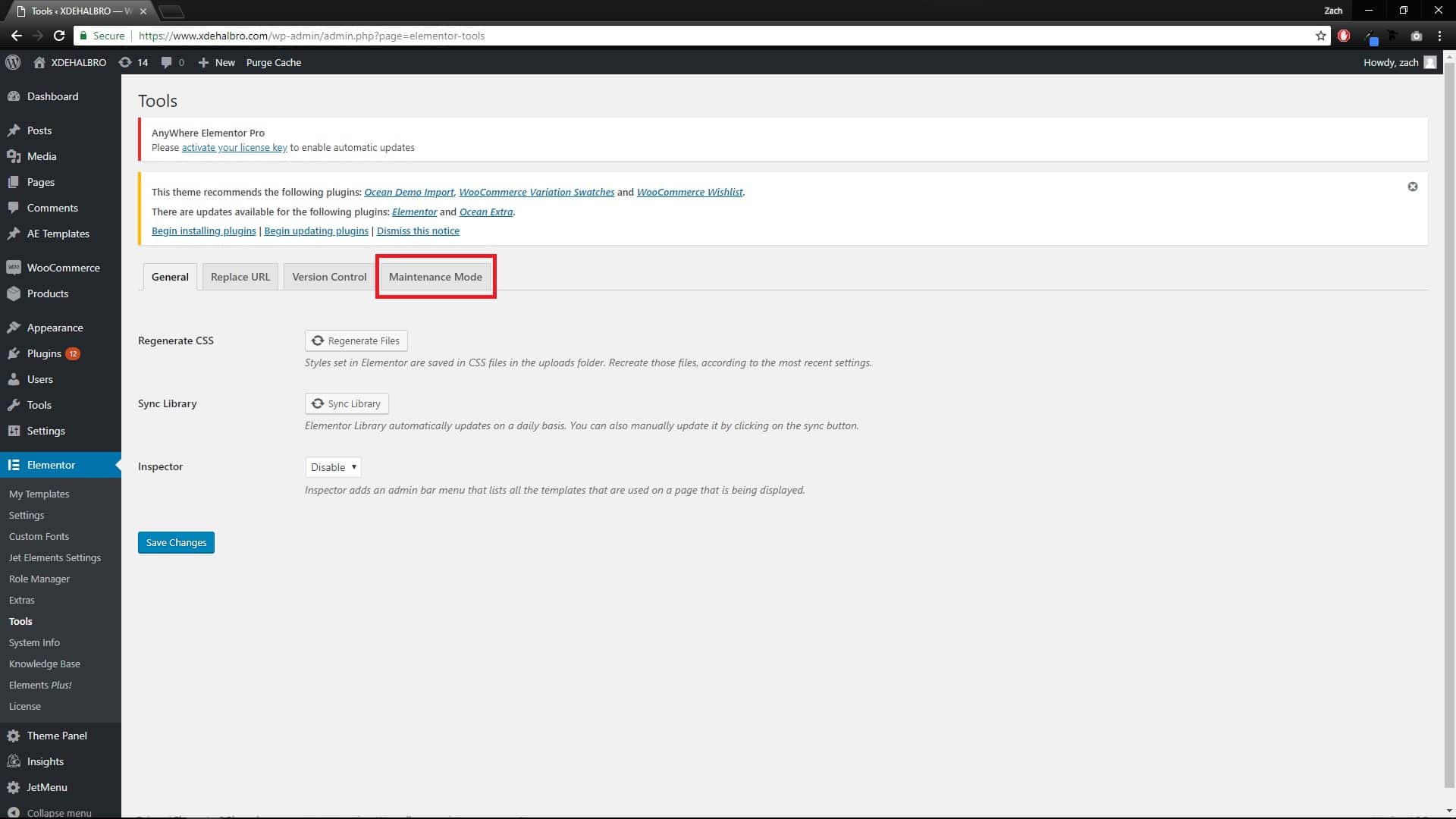The image size is (1456, 819).
Task: Open the Elementor sidebar menu
Action: [x=61, y=465]
